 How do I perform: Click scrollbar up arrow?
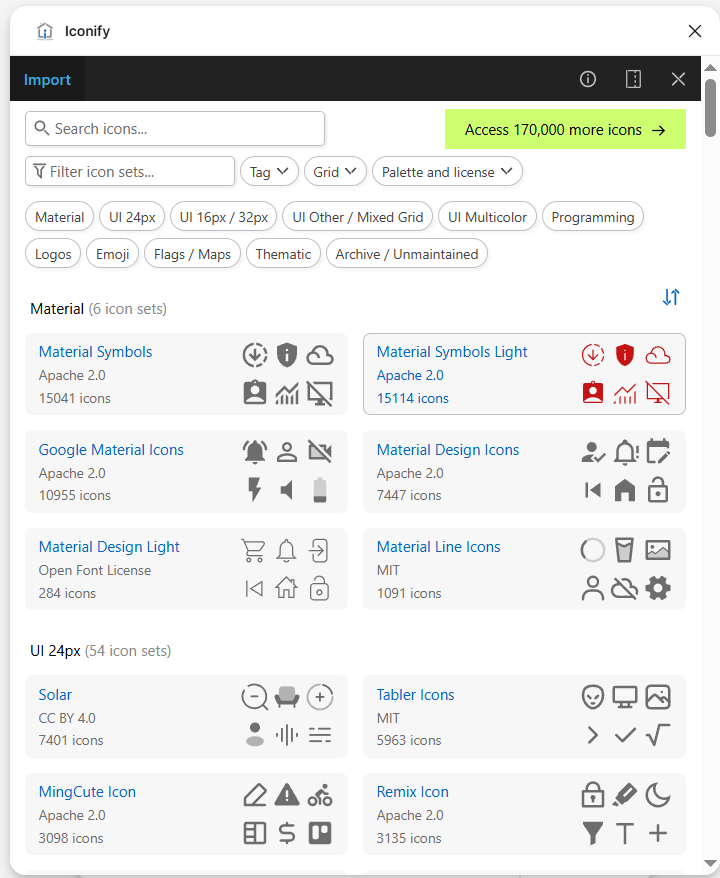tap(710, 68)
